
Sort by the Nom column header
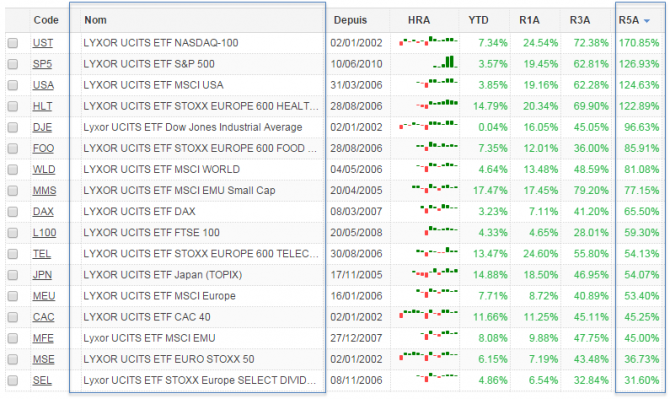click(95, 20)
